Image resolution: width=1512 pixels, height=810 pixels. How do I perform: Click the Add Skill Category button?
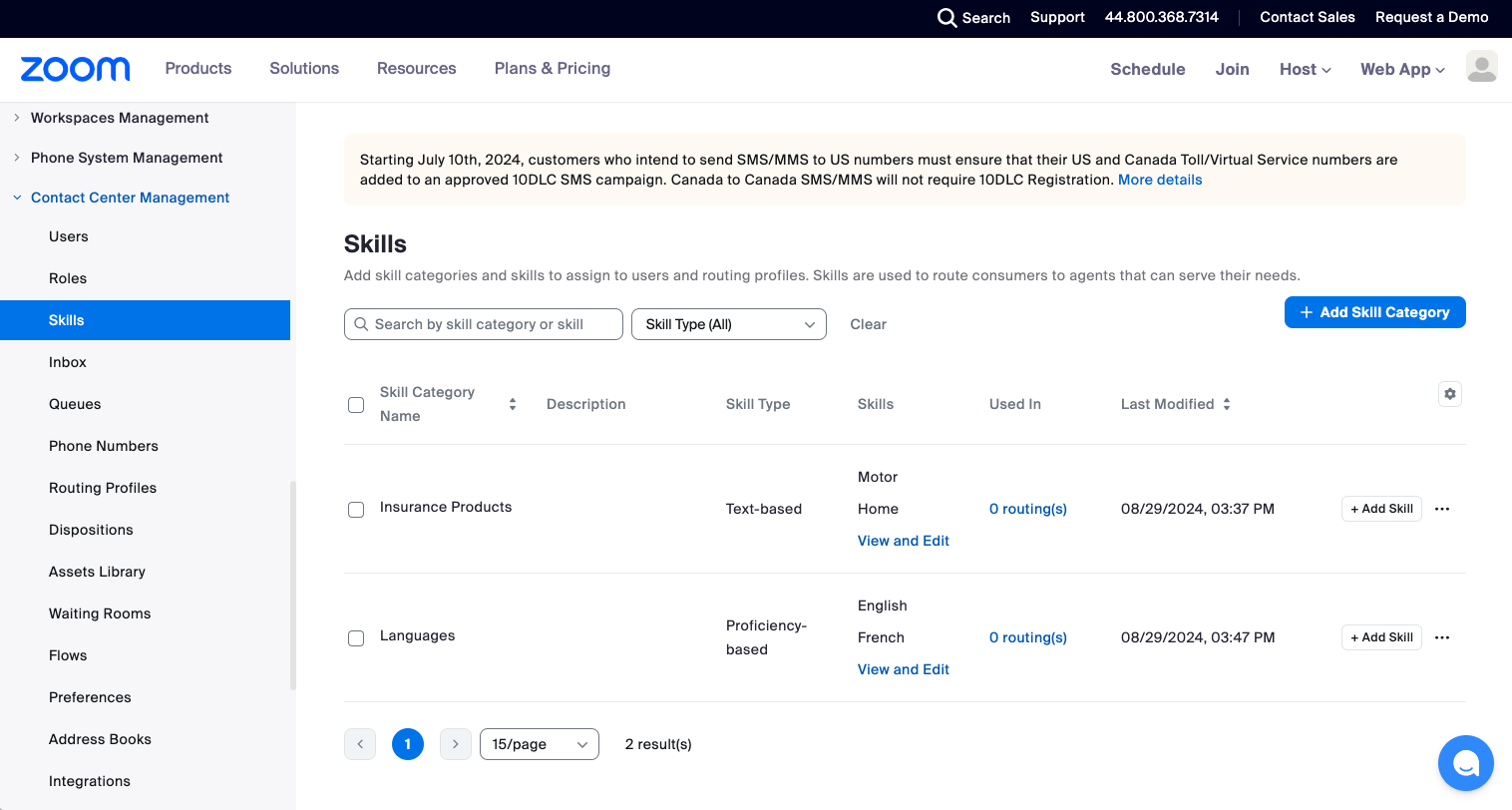coord(1374,312)
